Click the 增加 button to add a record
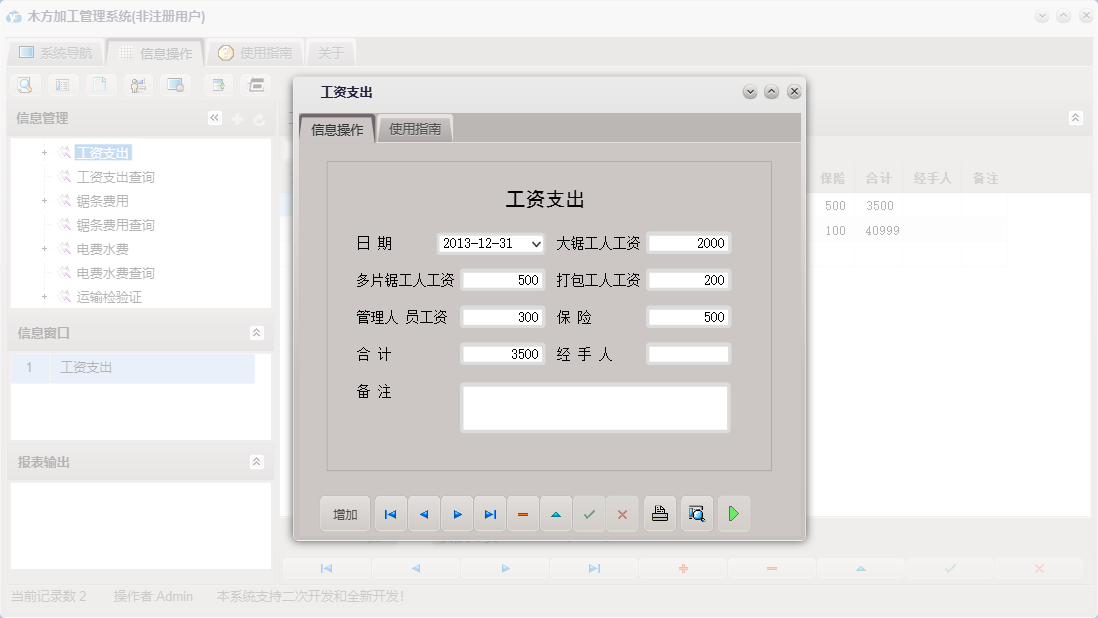Screen dimensions: 1098x618 pos(344,513)
